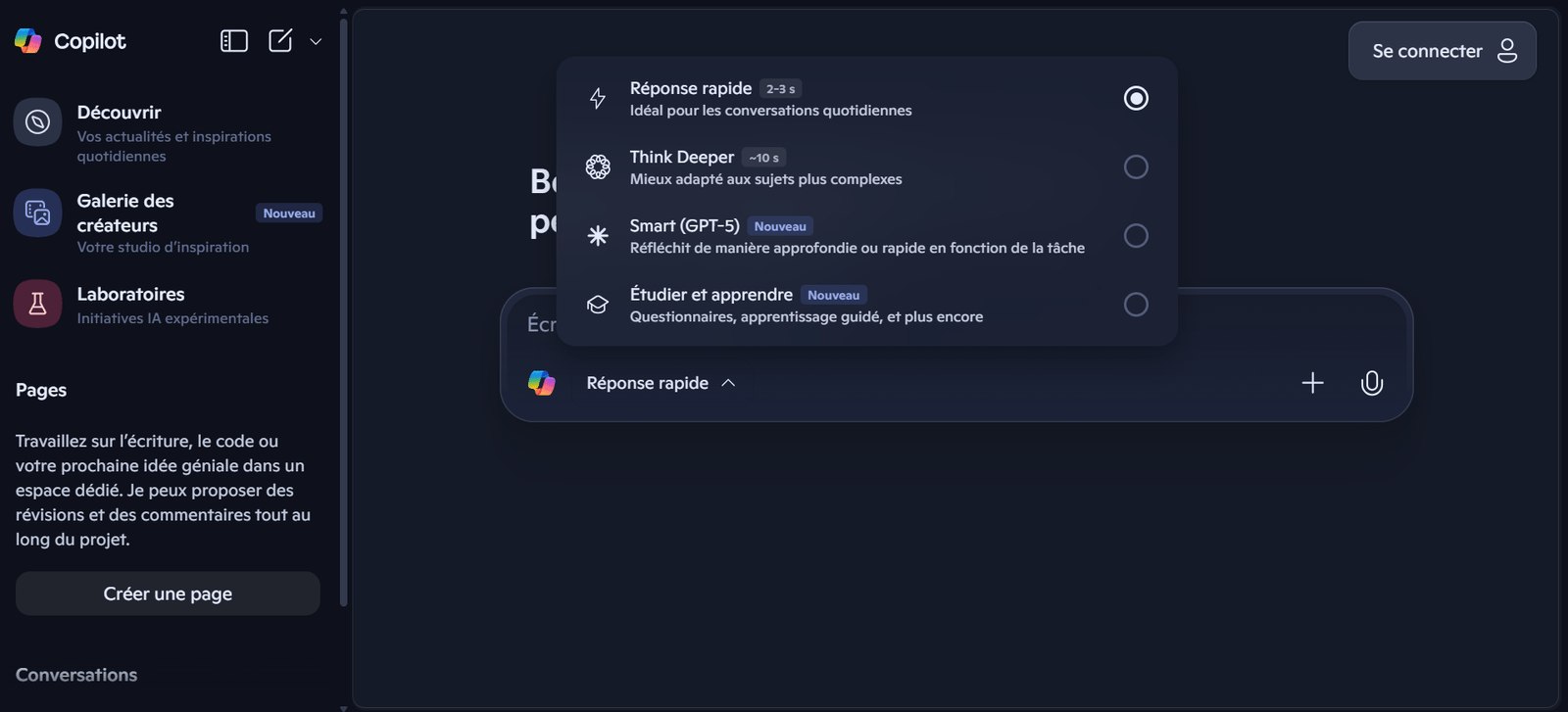Toggle the sidebar panel icon

pos(234,41)
